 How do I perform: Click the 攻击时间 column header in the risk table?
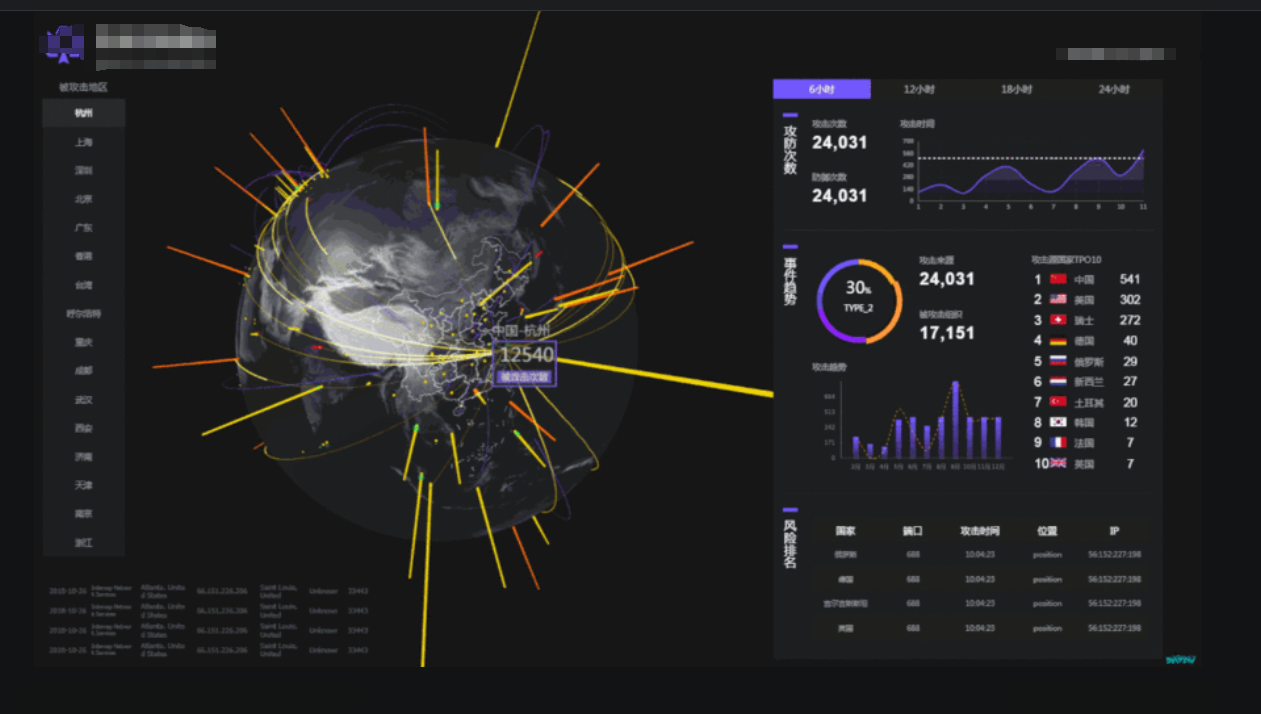(x=979, y=531)
